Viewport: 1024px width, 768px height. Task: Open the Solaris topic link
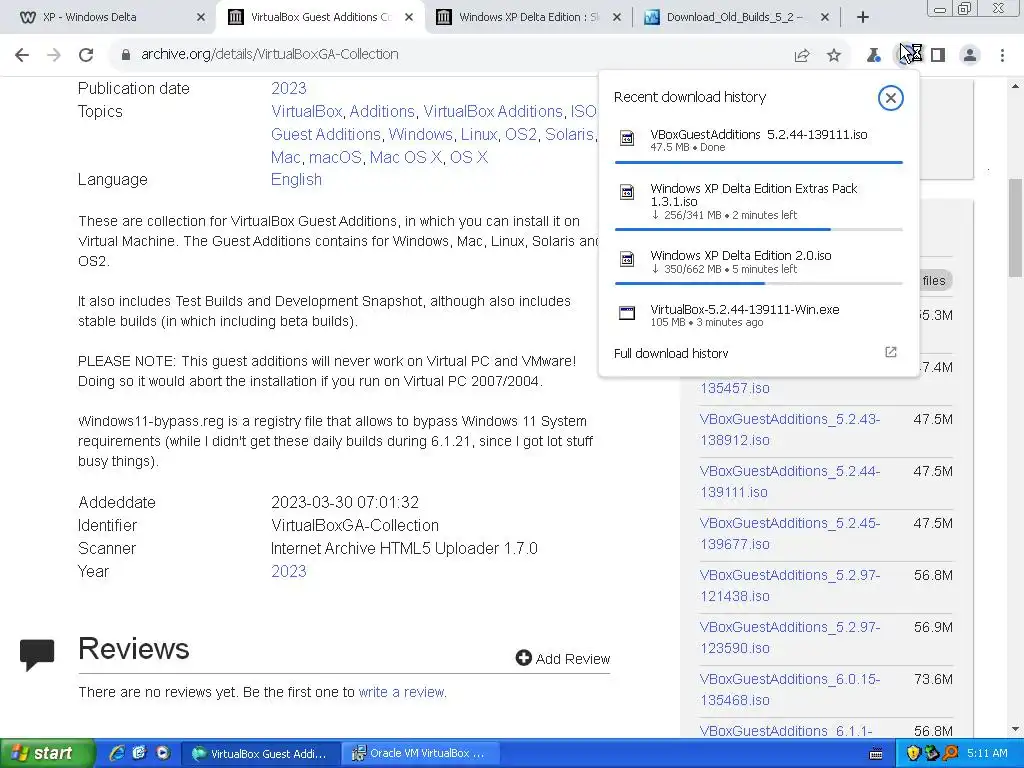[x=569, y=135]
